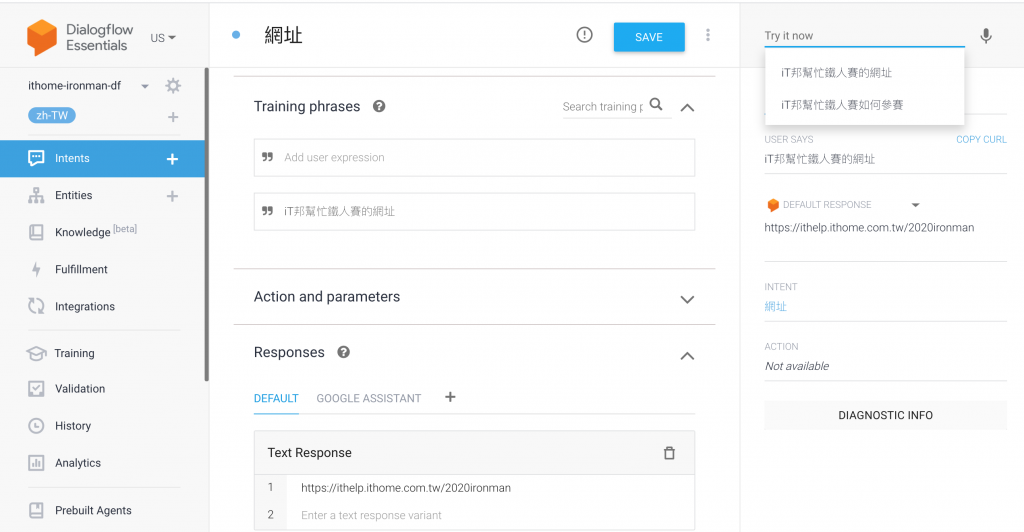Image resolution: width=1024 pixels, height=532 pixels.
Task: Expand the Action and parameters section
Action: click(x=686, y=298)
